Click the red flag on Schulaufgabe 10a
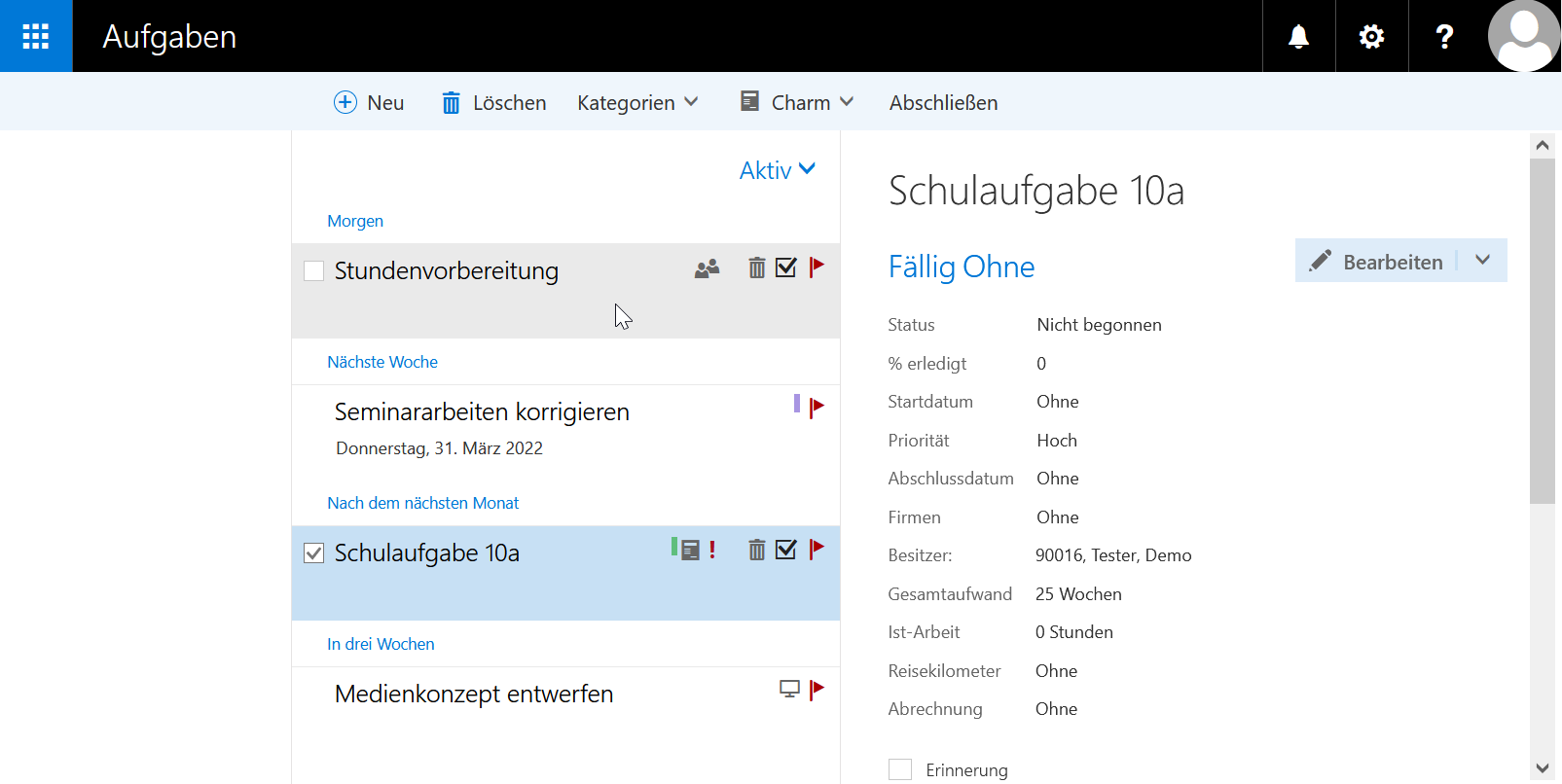The image size is (1562, 784). [x=817, y=550]
